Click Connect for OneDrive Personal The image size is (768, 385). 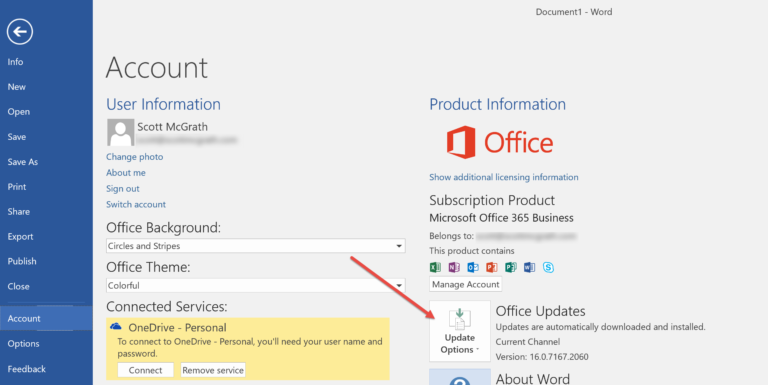tap(145, 370)
